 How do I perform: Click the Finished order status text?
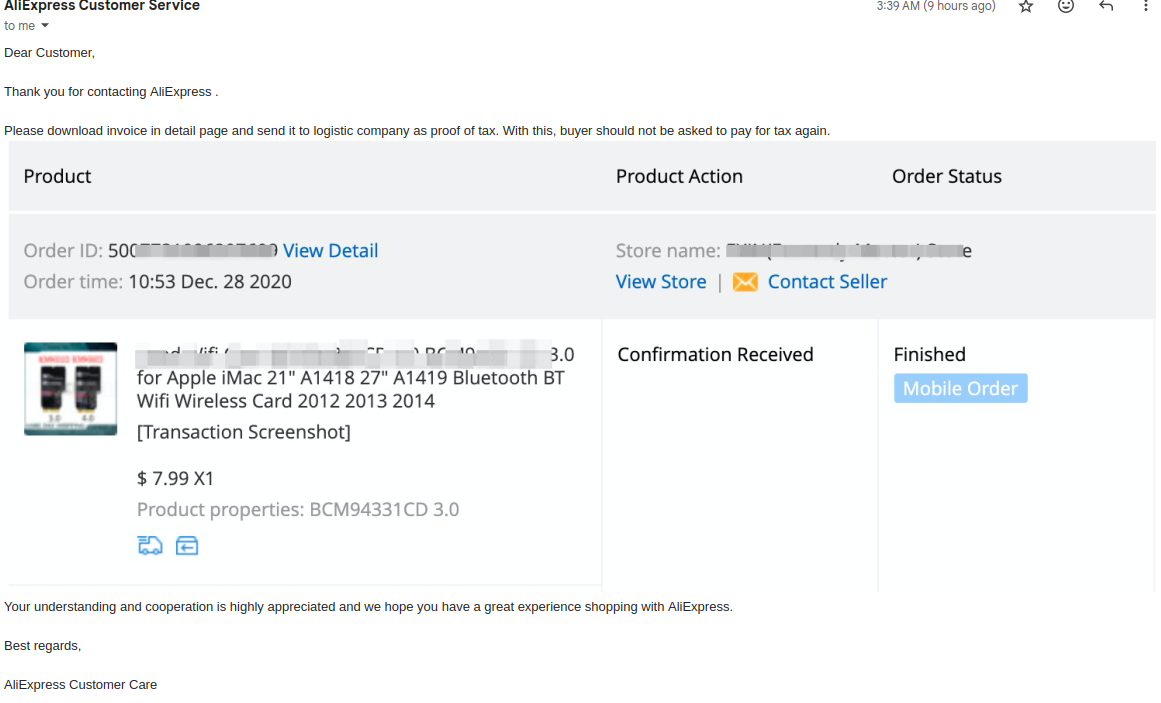point(929,354)
